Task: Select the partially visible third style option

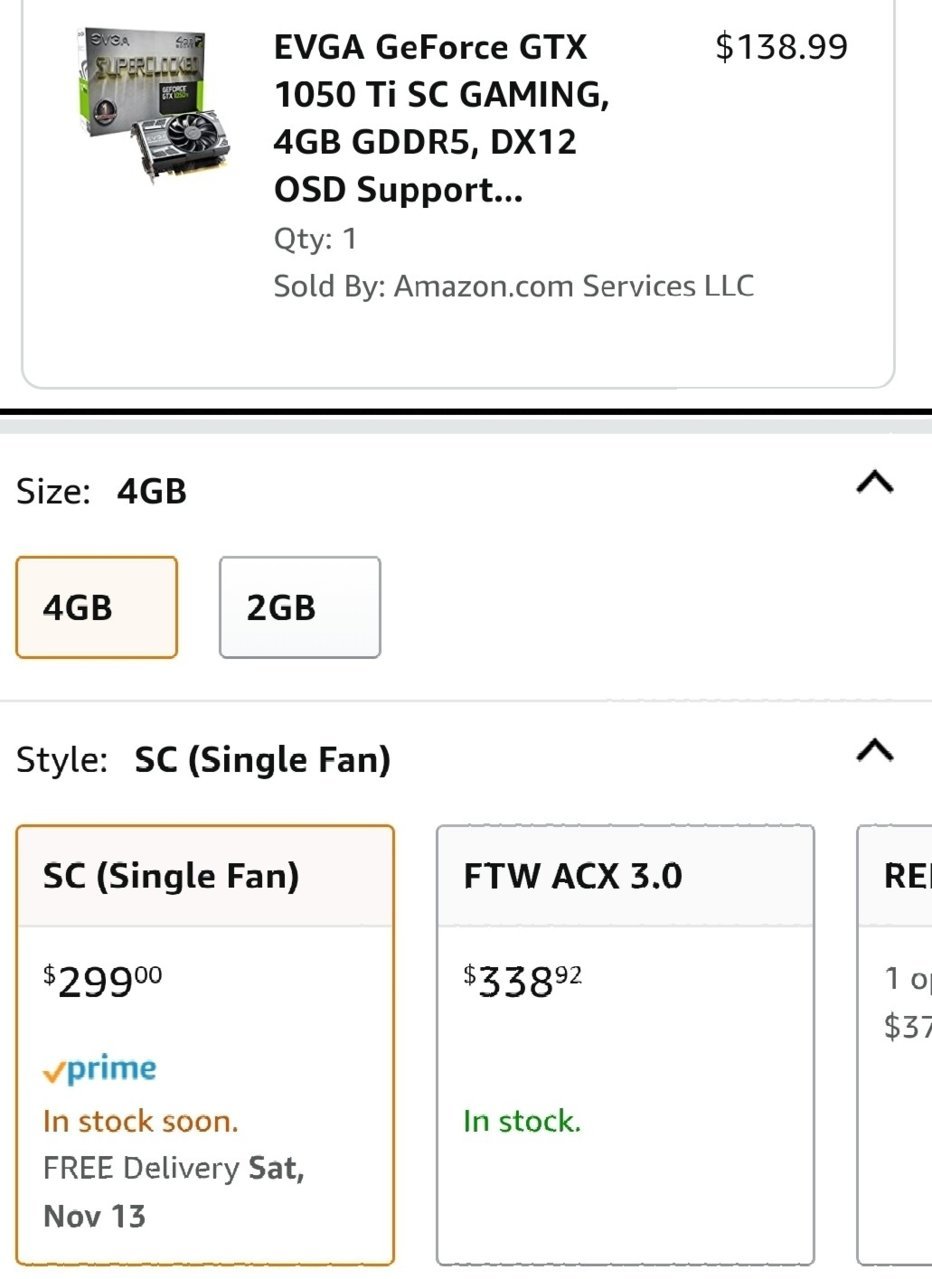Action: point(895,1045)
